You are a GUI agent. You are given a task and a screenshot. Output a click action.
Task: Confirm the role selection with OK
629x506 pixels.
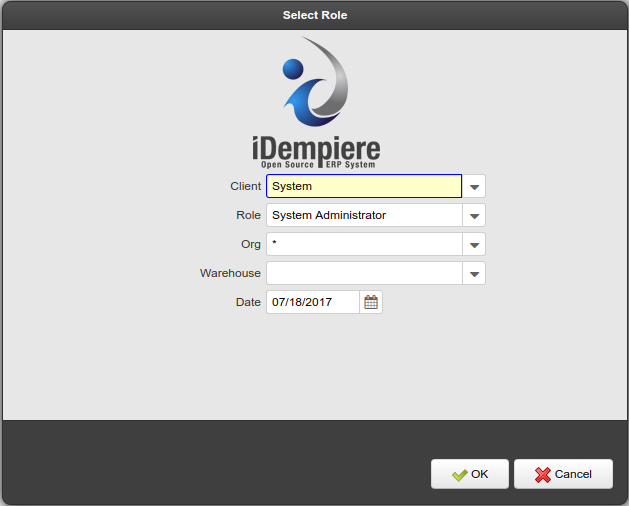(470, 474)
